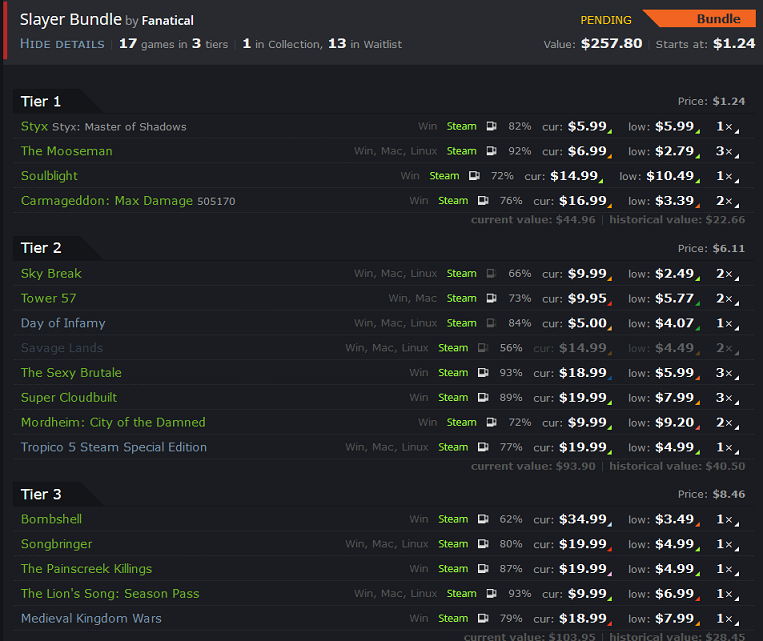Click the trading cards icon for Bombshell
763x641 pixels.
point(483,519)
